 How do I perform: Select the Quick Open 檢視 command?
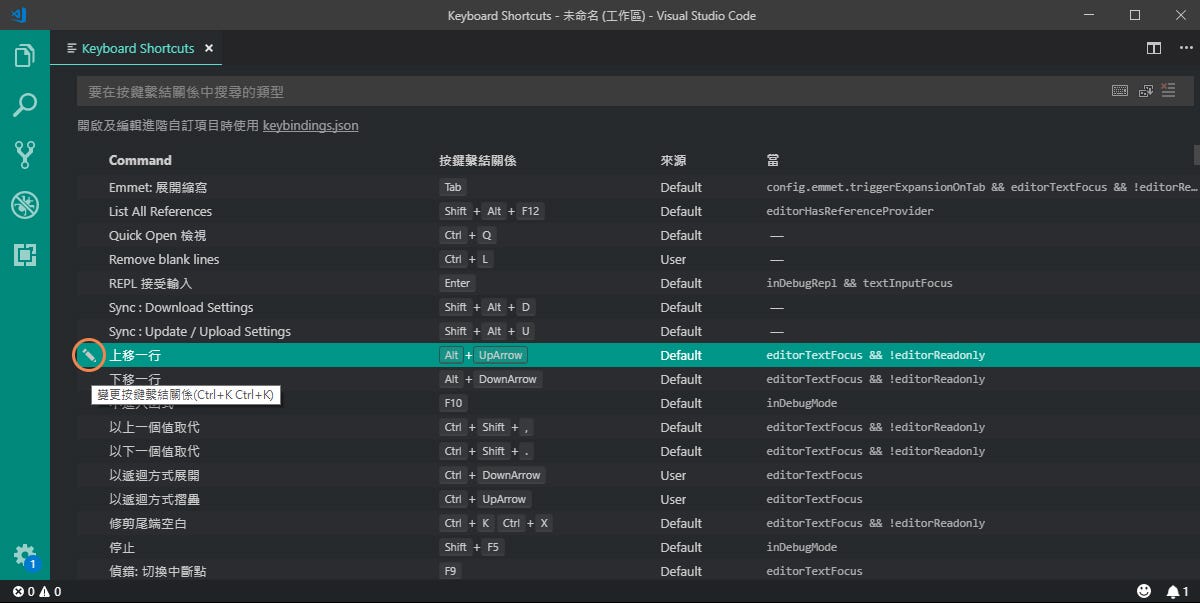155,235
